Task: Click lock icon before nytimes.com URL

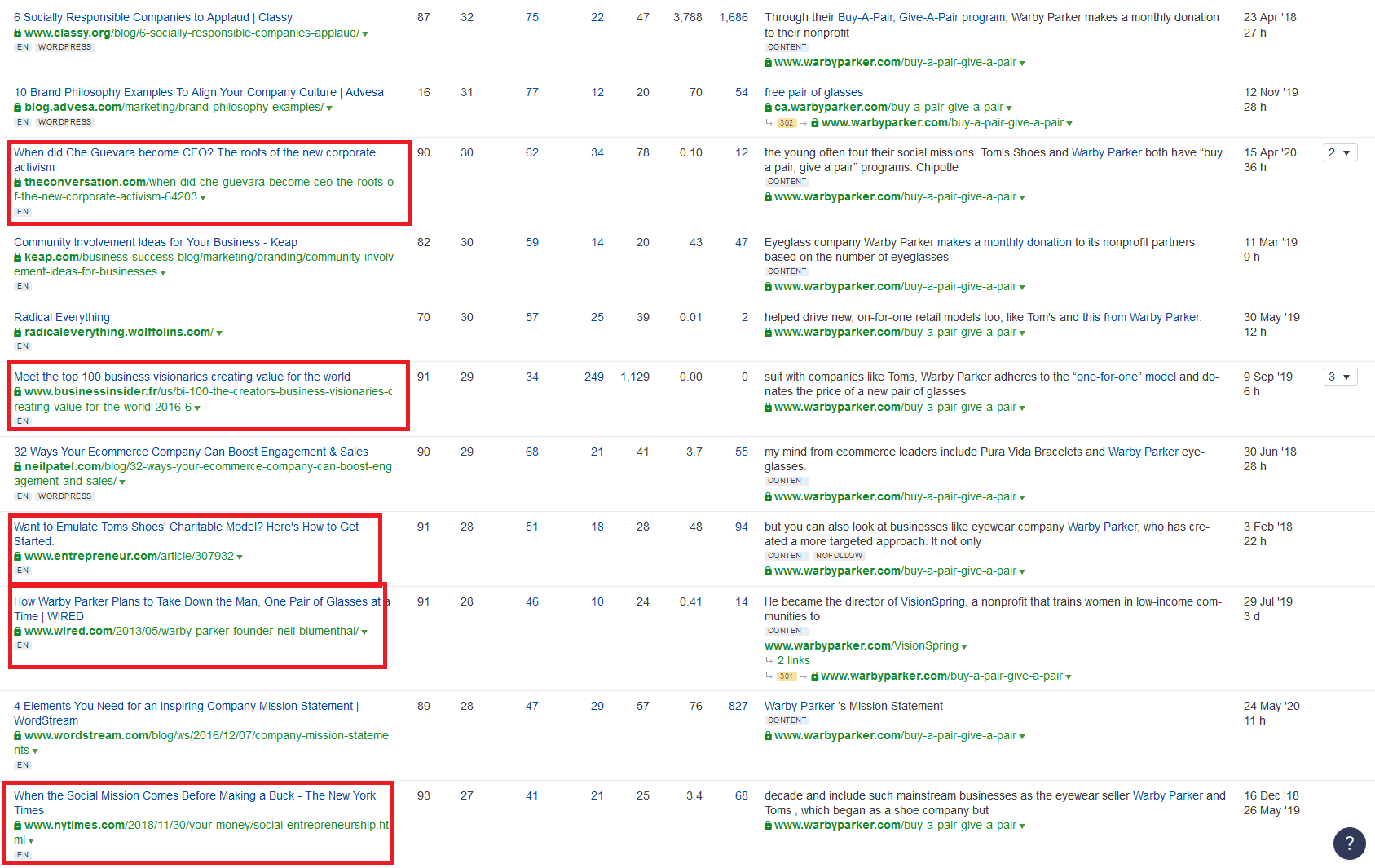Action: tap(18, 826)
